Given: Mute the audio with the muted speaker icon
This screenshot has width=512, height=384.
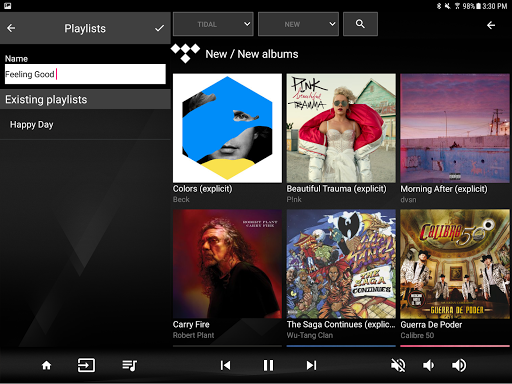Looking at the screenshot, I should 398,365.
